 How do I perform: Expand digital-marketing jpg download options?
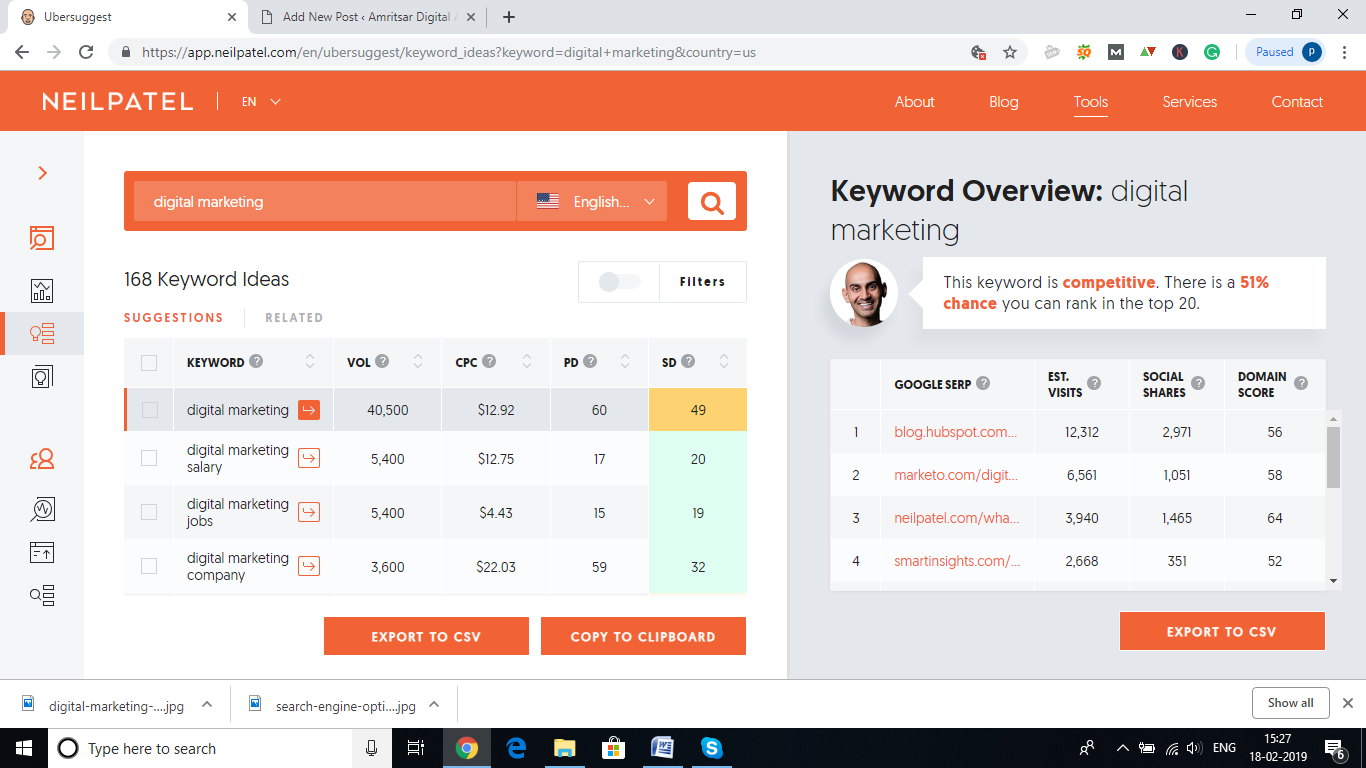pos(207,704)
